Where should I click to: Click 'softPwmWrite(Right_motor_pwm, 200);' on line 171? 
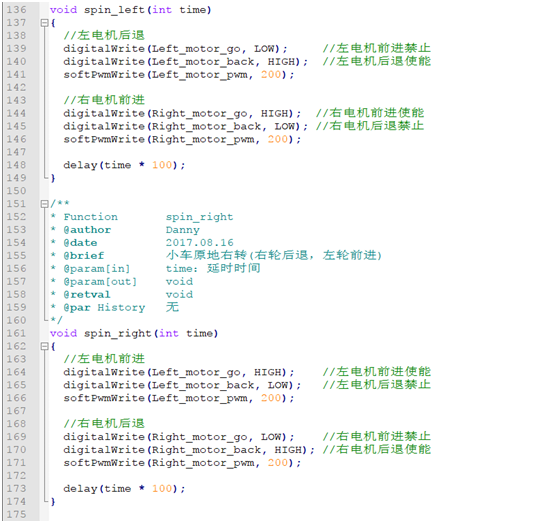[x=182, y=463]
